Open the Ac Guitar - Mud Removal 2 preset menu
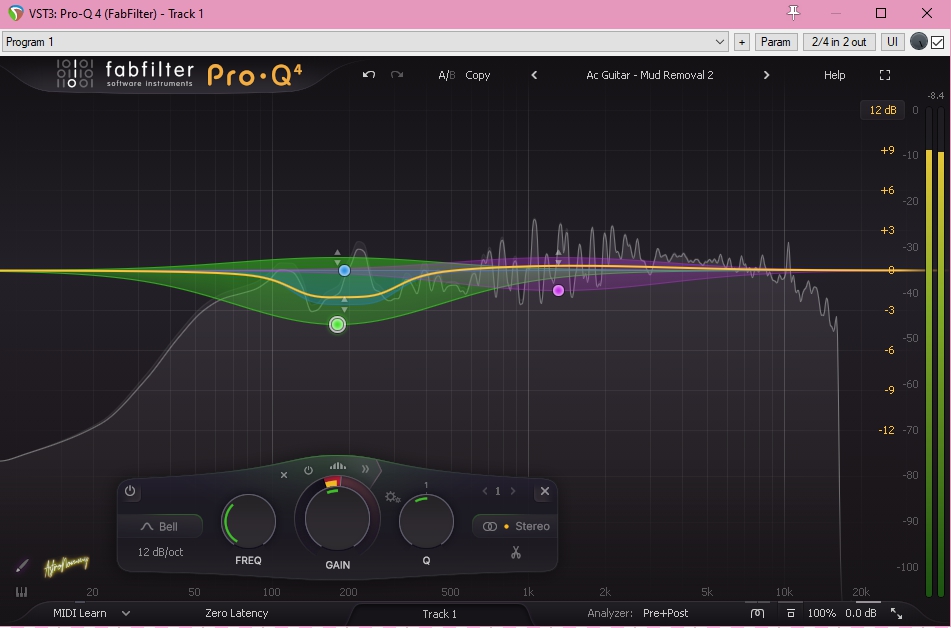The image size is (951, 628). (649, 75)
